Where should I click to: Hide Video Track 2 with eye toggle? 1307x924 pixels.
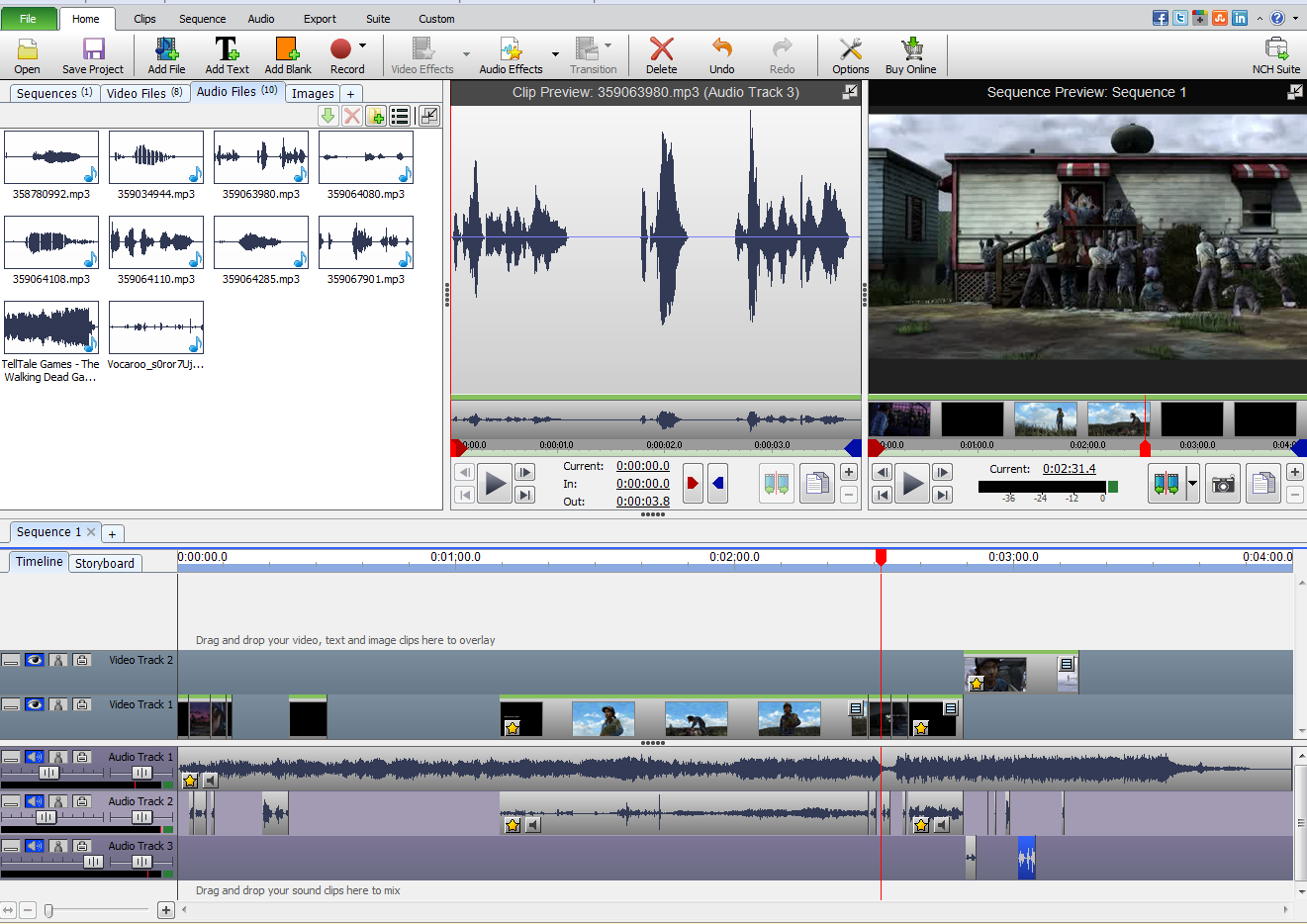click(x=35, y=660)
